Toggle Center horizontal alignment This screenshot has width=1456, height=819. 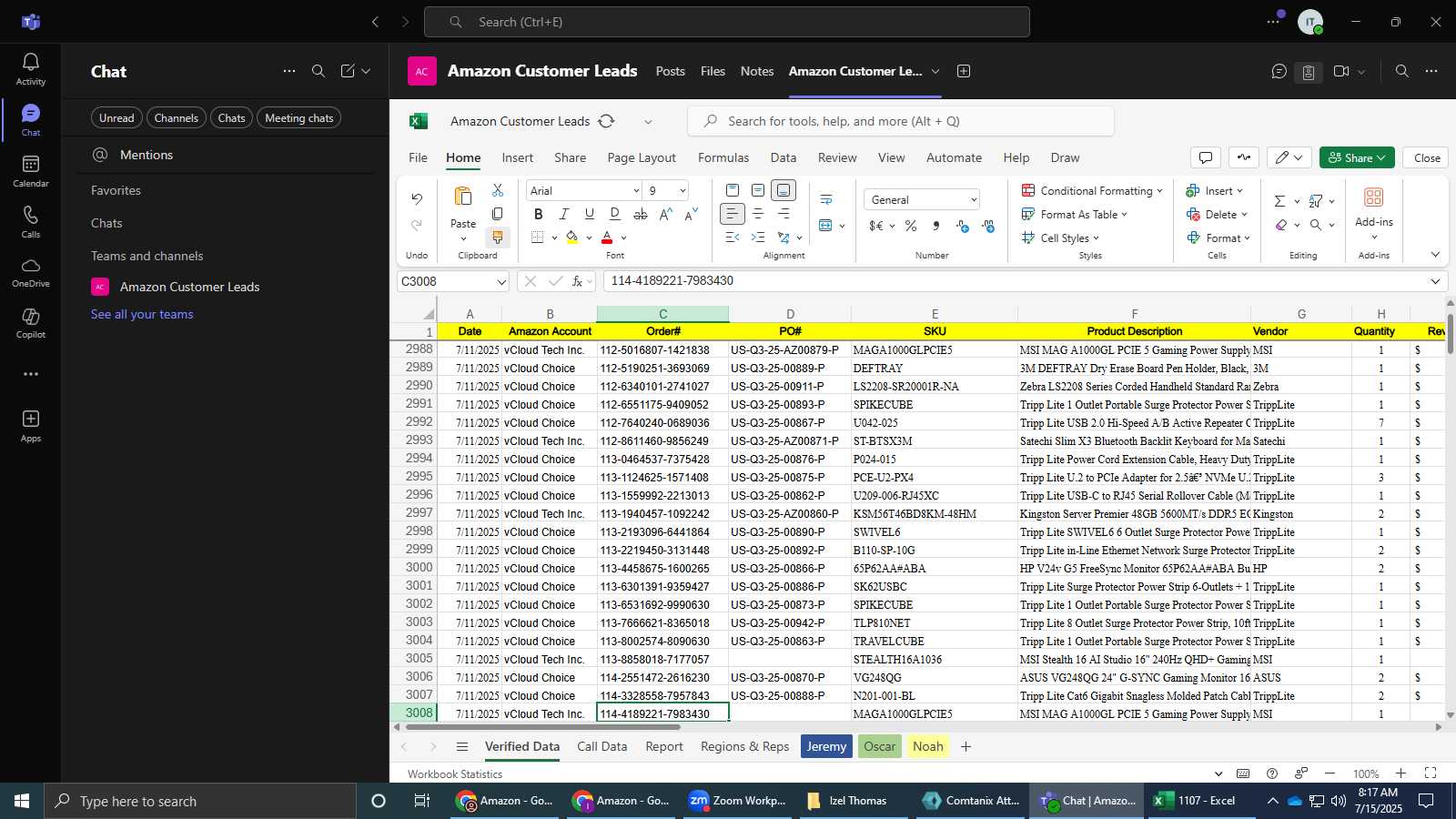(758, 214)
